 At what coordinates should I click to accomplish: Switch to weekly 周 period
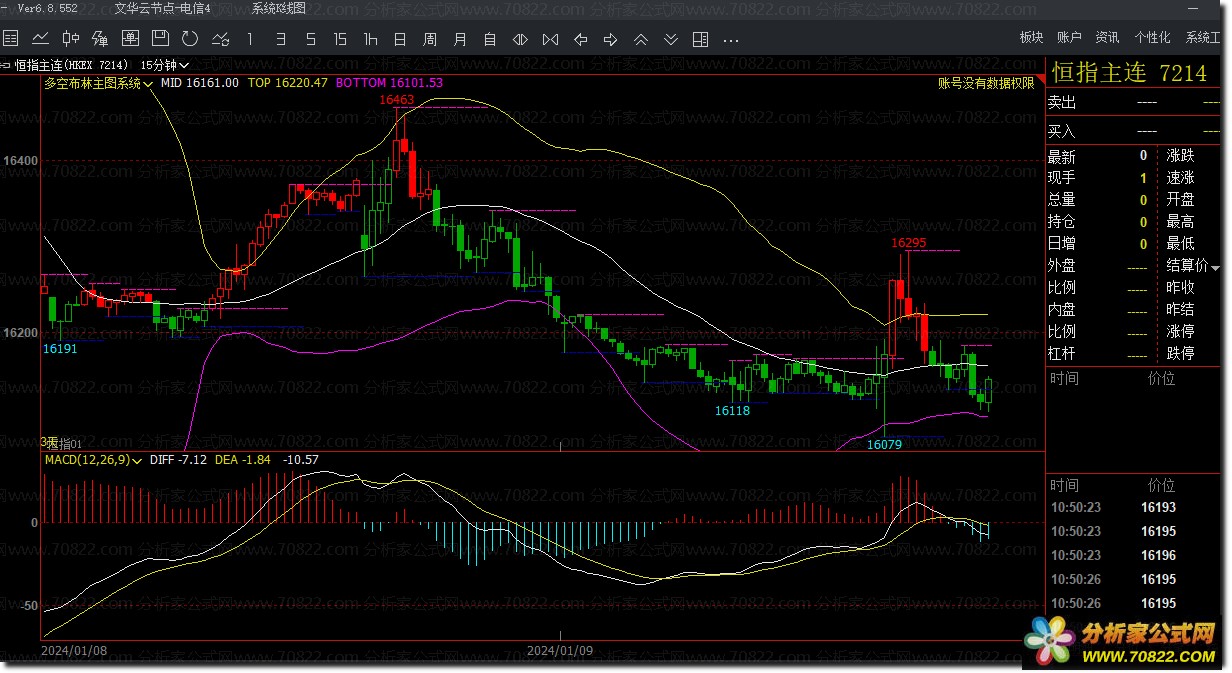430,39
